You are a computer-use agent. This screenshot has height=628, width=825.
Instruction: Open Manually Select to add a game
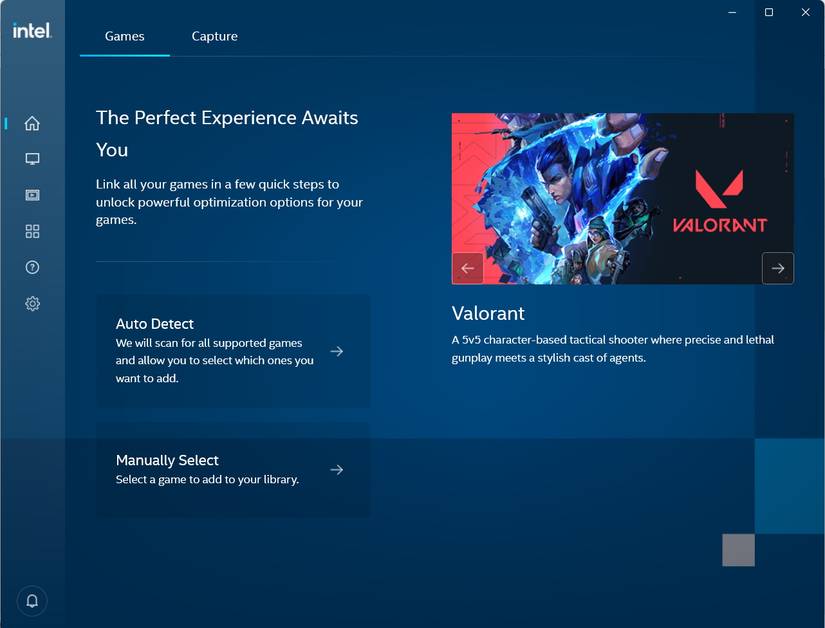pyautogui.click(x=233, y=469)
